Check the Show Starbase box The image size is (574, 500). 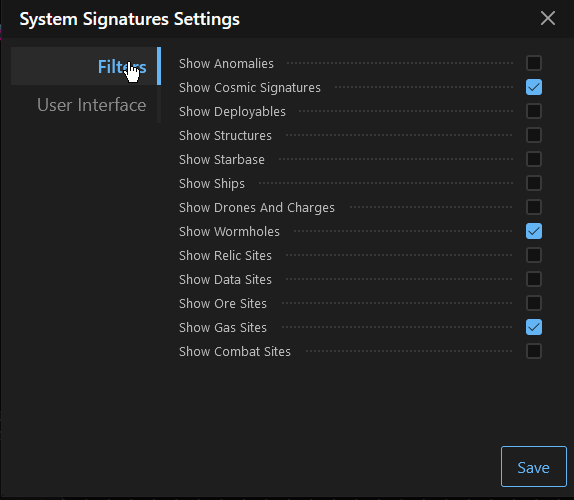coord(534,159)
